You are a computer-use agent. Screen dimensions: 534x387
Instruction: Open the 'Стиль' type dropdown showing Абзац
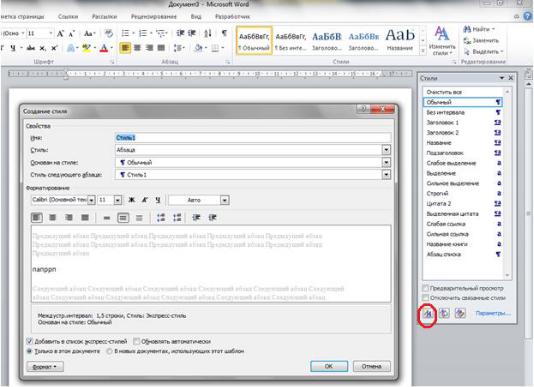tap(386, 150)
